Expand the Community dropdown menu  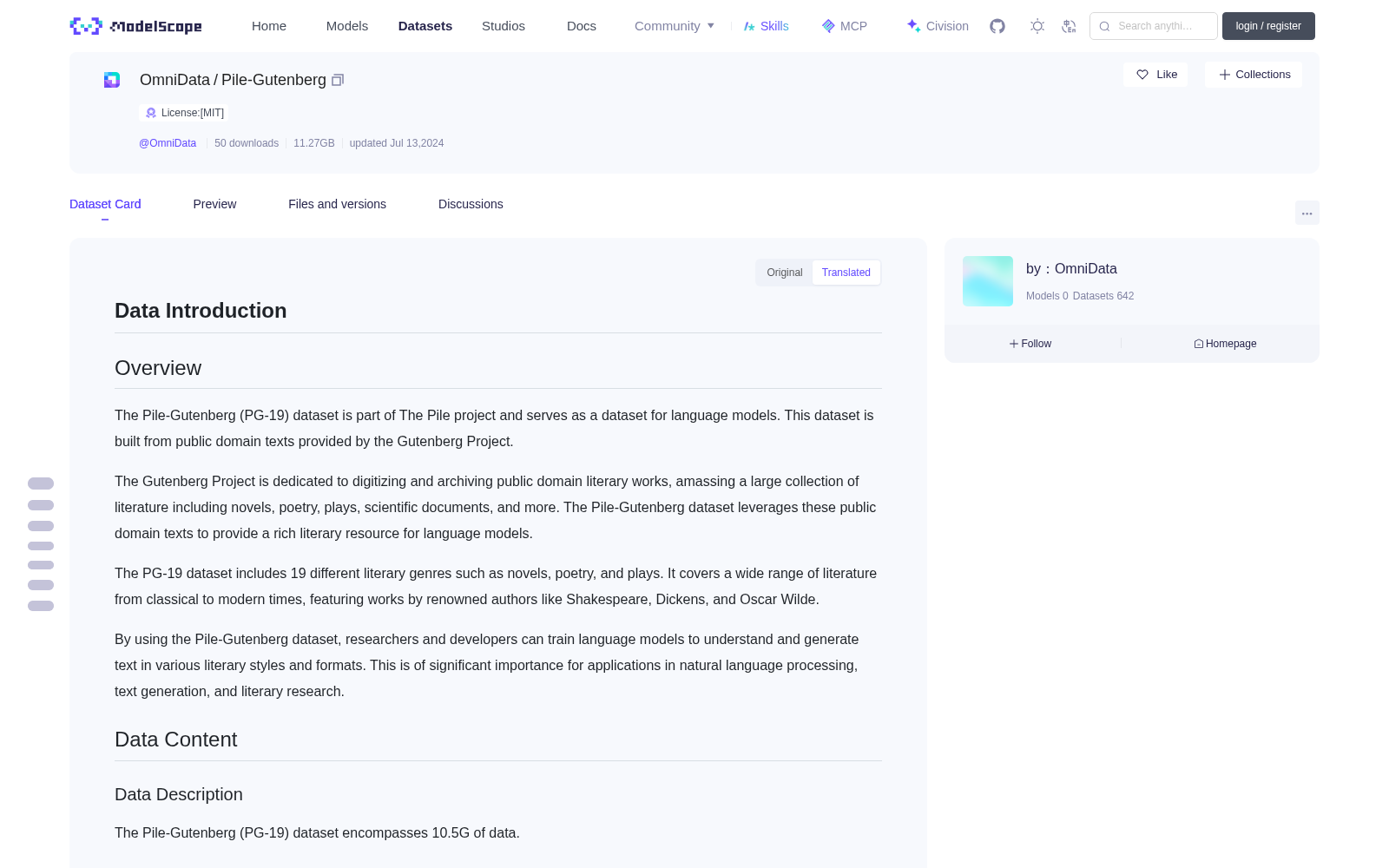click(x=675, y=26)
